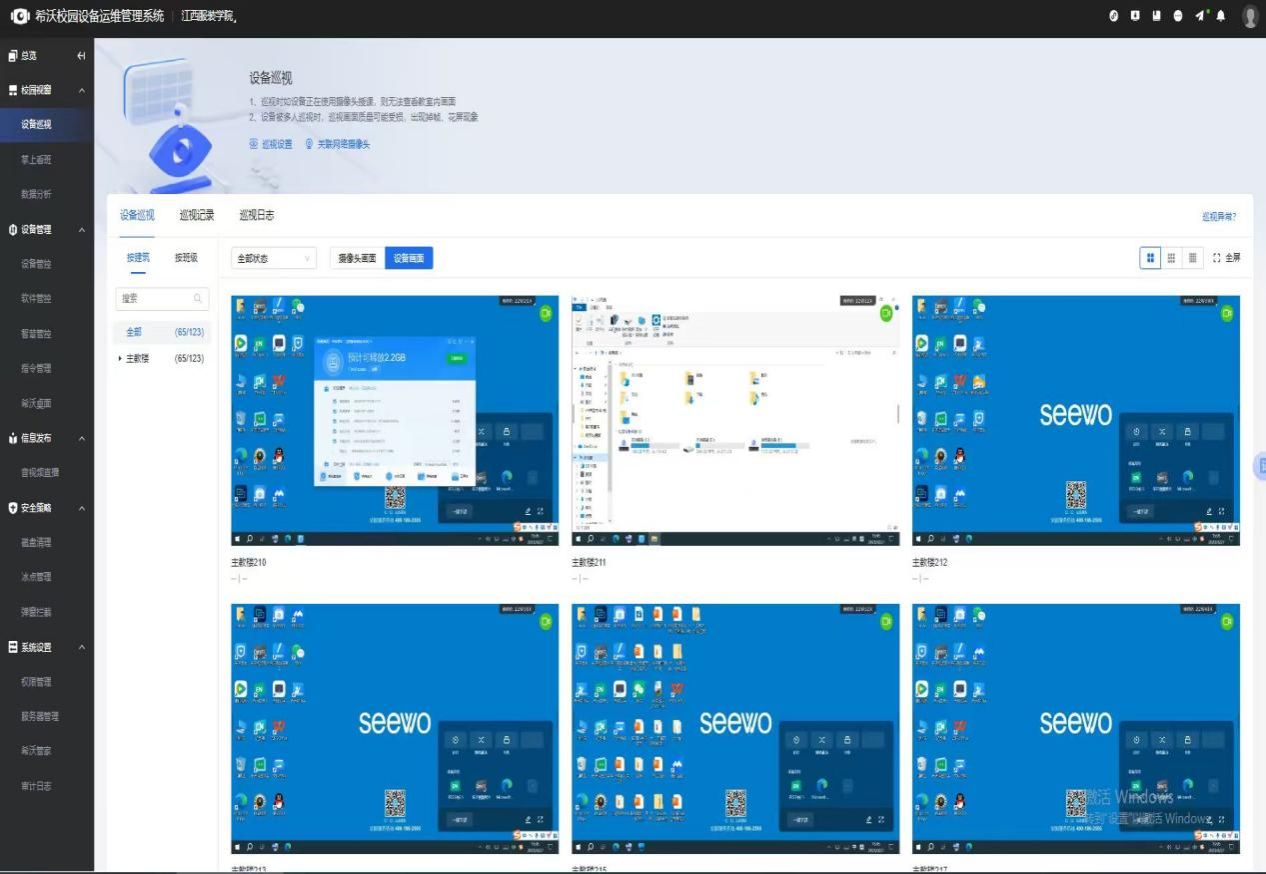Open the 巡视异常? link

[1219, 216]
